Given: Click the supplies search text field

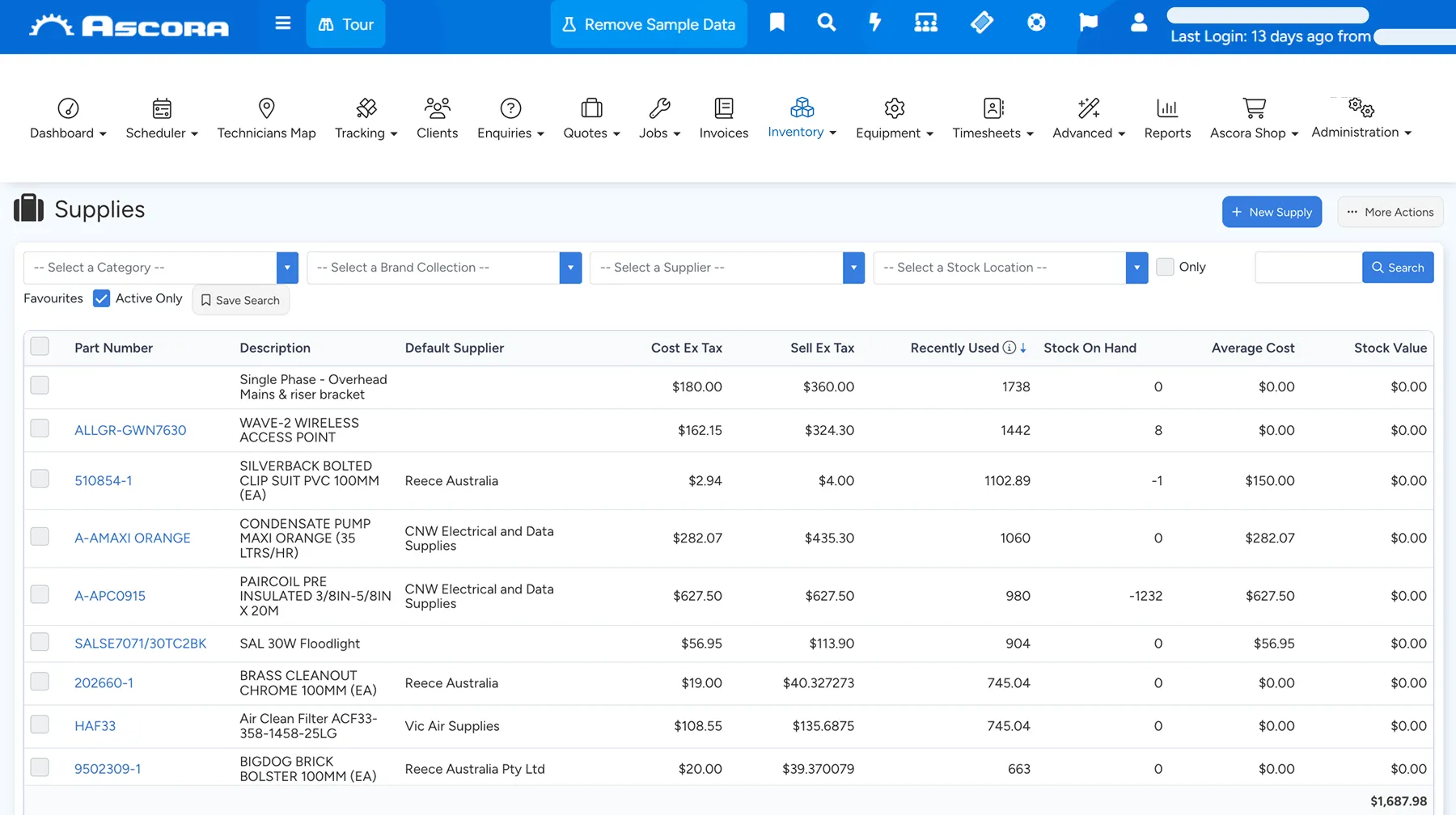Looking at the screenshot, I should 1308,268.
